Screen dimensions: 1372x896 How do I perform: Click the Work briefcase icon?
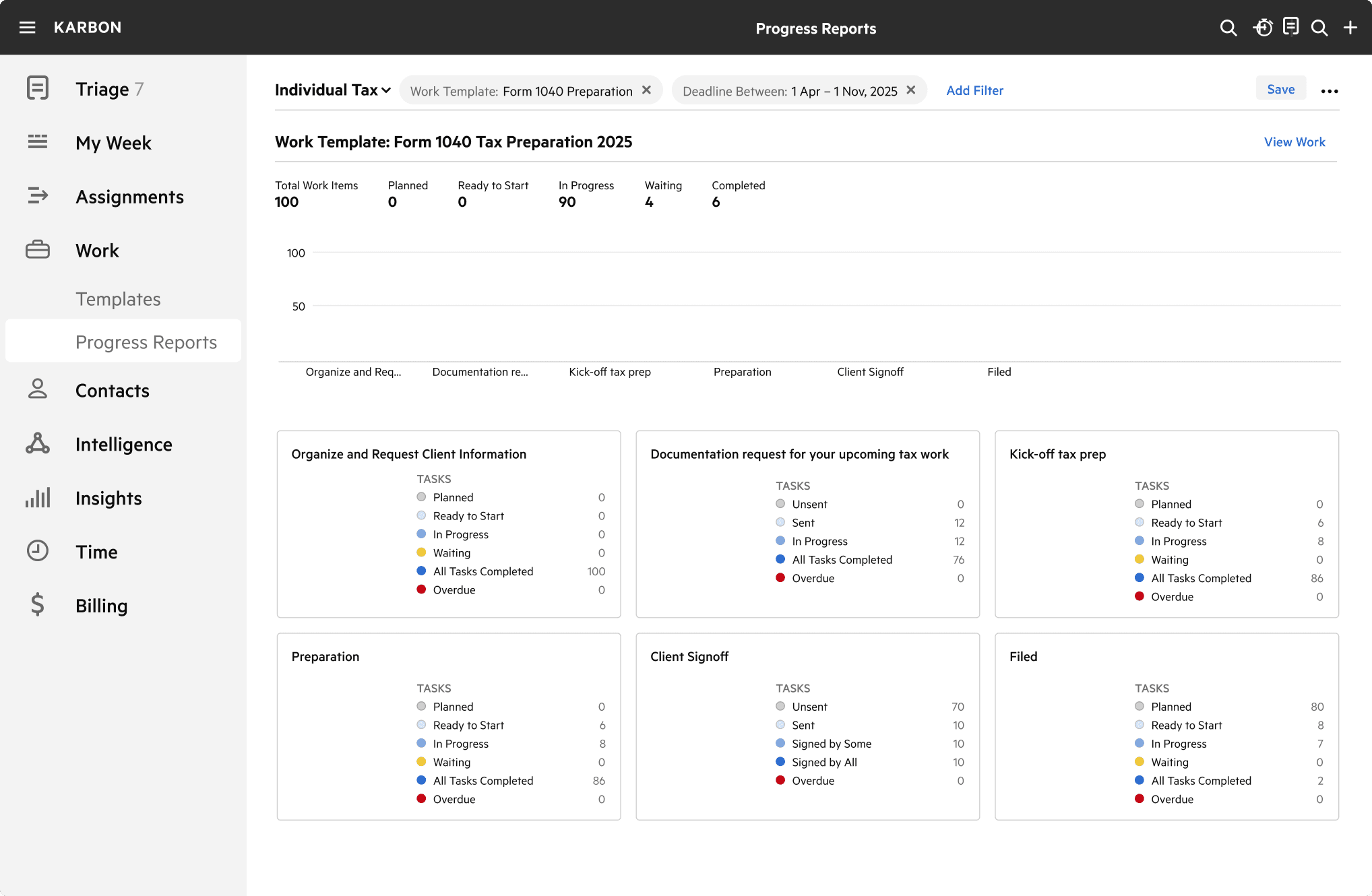37,250
